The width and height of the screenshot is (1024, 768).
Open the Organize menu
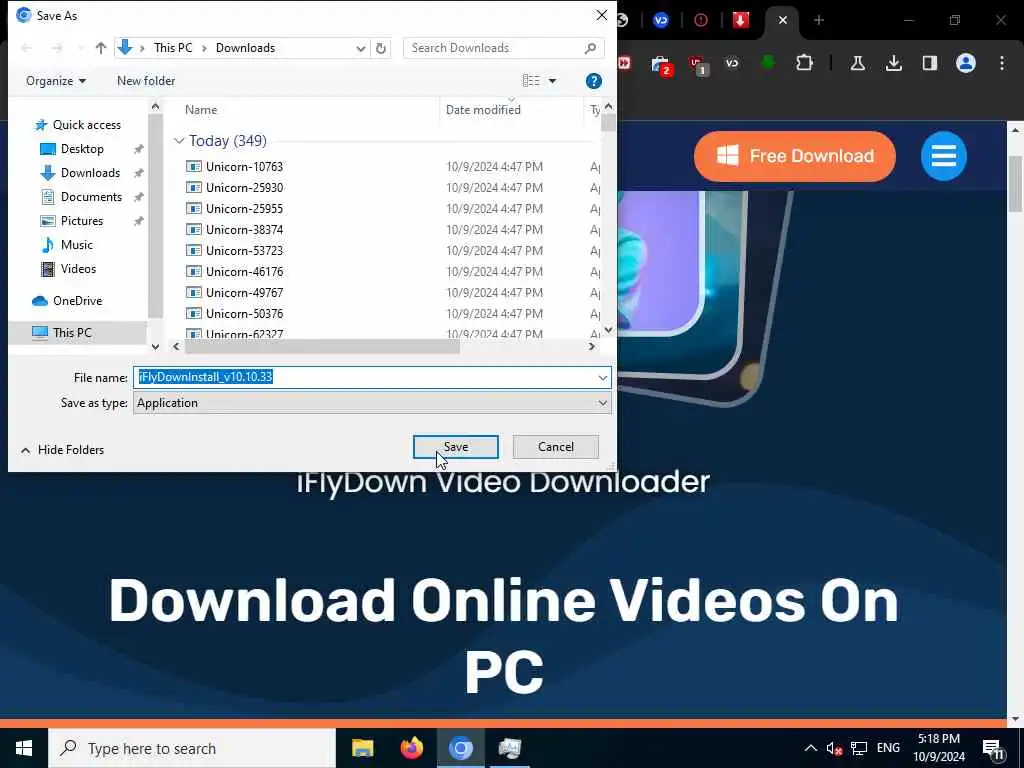pyautogui.click(x=56, y=81)
